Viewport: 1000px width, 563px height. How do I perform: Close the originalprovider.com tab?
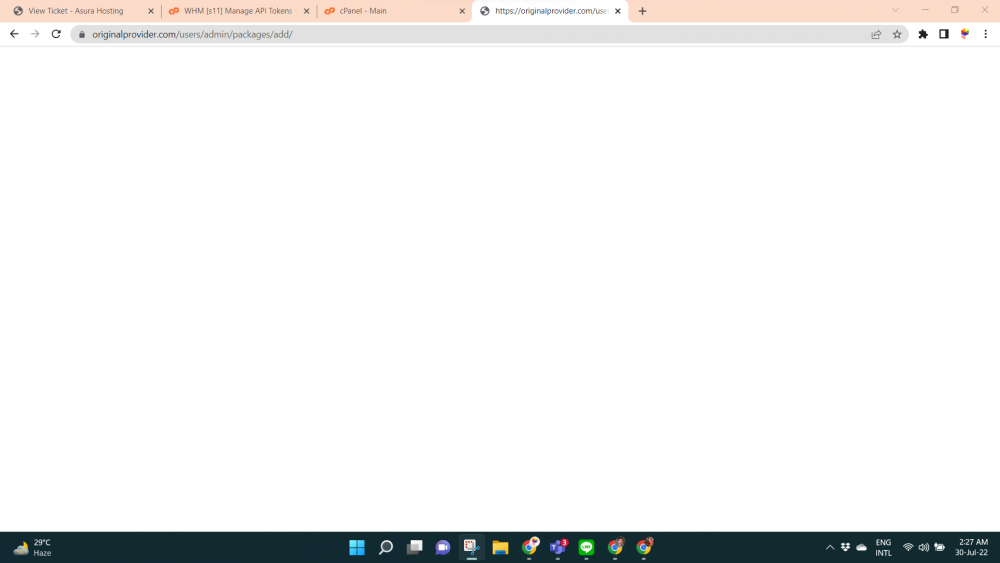pos(618,11)
